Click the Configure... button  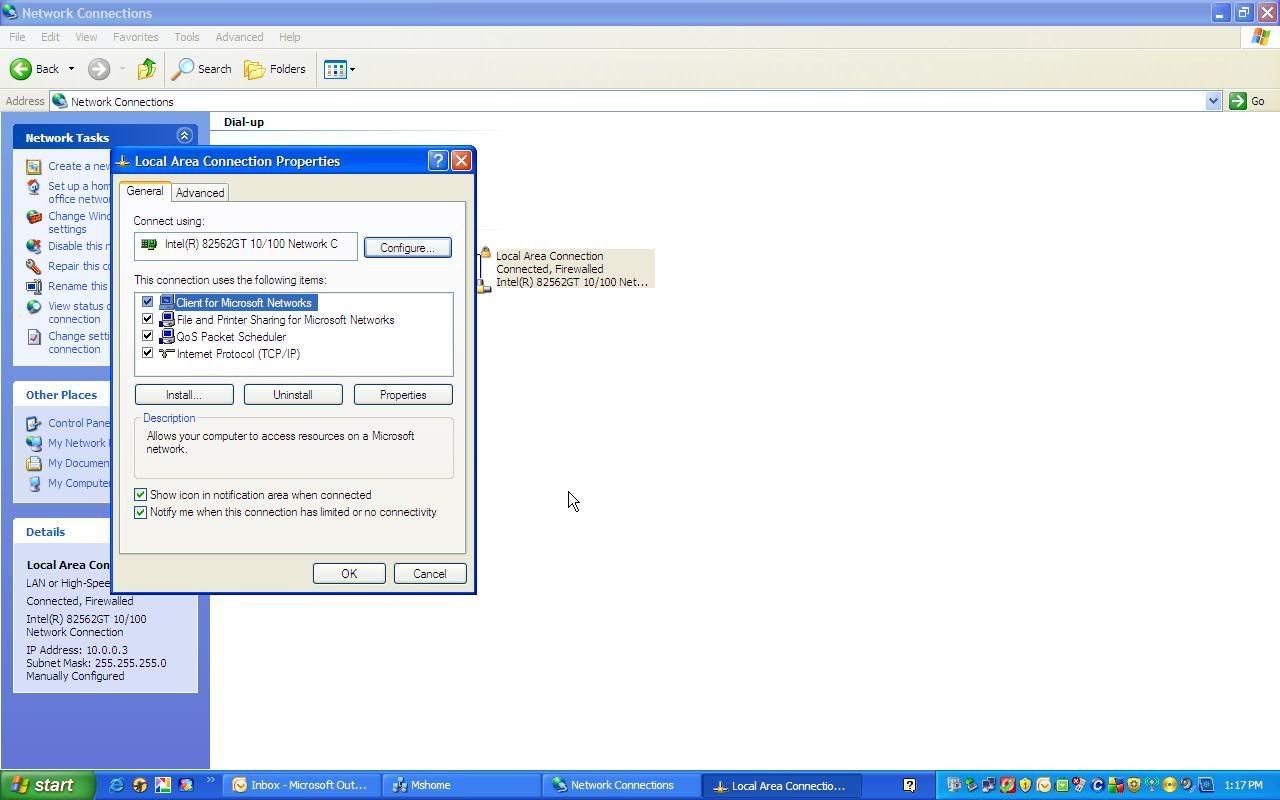pos(407,248)
